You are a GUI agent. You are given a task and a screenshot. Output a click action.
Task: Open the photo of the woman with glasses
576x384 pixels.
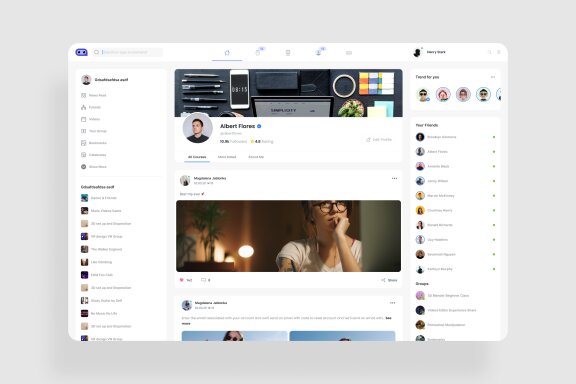tap(288, 236)
